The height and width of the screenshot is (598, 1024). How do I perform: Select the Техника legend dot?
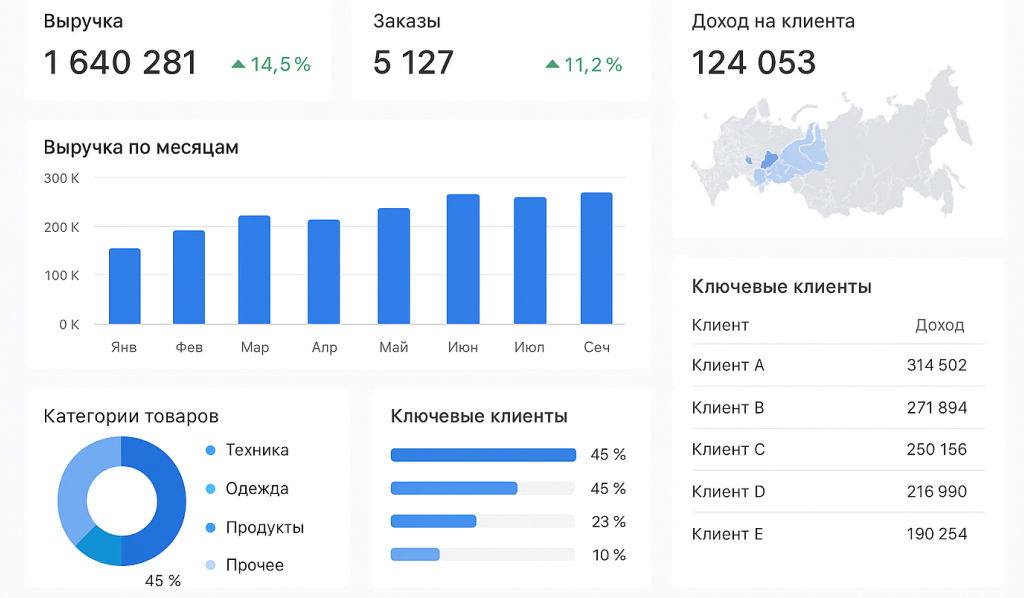coord(210,450)
